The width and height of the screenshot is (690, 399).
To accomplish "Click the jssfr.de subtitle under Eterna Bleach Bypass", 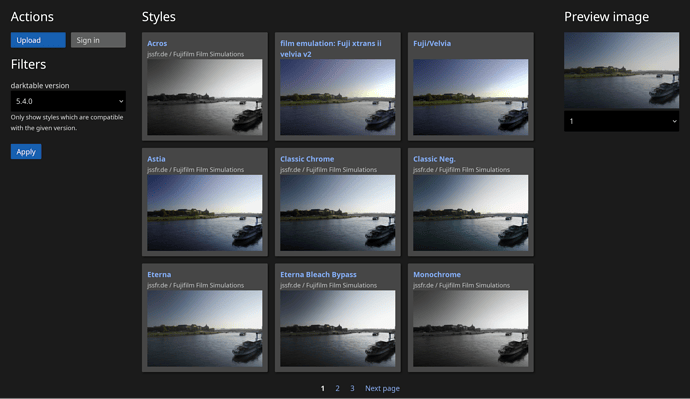I will click(x=328, y=286).
